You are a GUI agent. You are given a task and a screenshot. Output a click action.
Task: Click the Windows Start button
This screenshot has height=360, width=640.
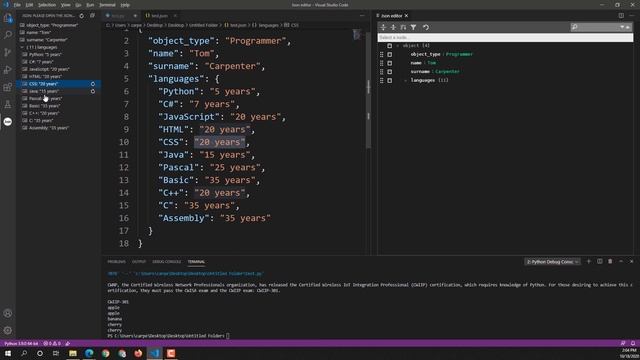8,353
